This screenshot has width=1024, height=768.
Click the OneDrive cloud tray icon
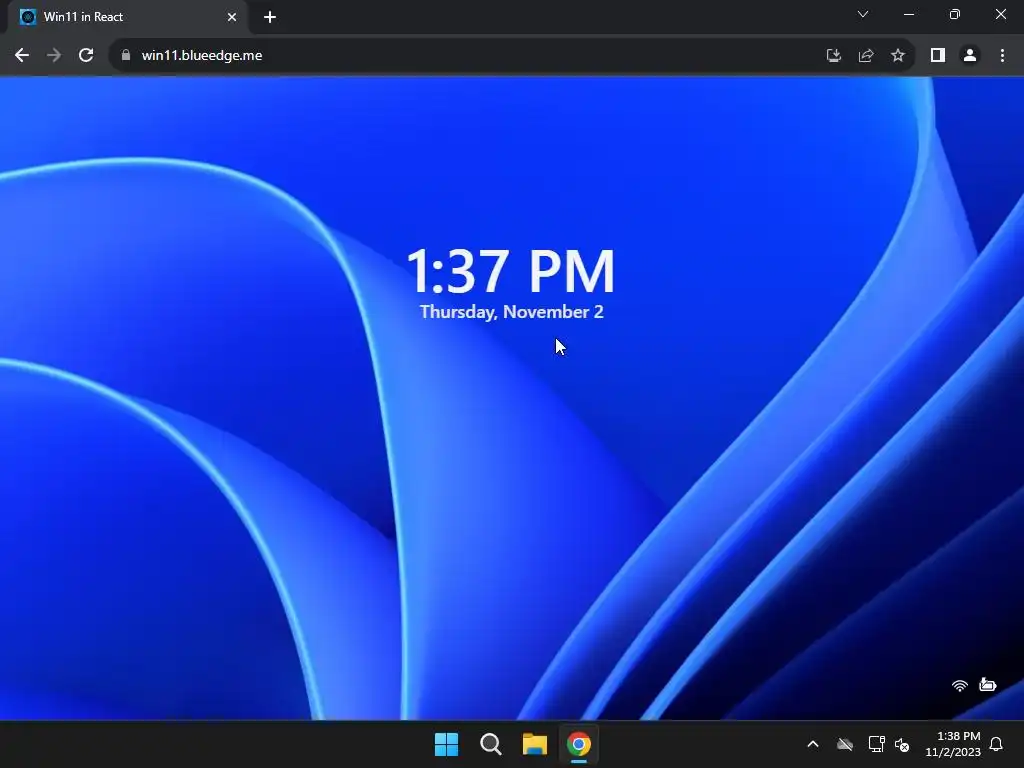point(845,744)
